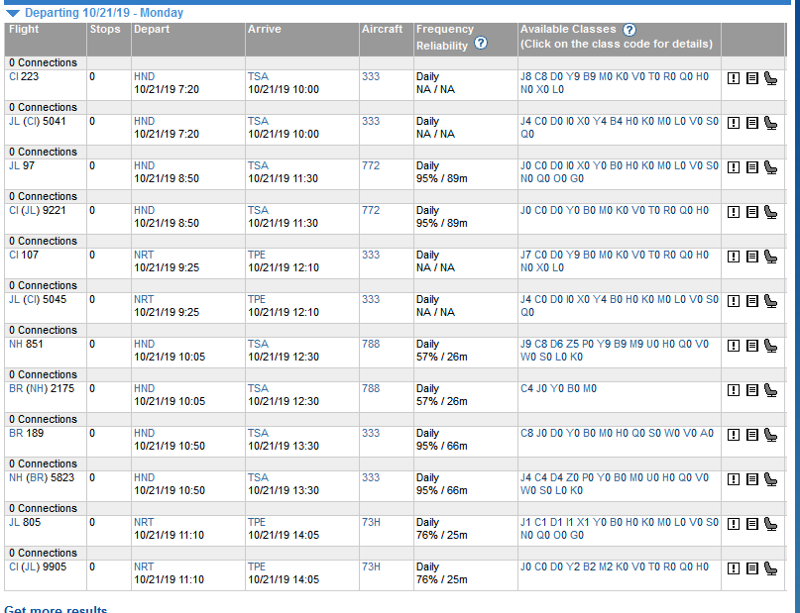Open the Frequency Reliability help icon
This screenshot has width=800, height=613.
(481, 43)
